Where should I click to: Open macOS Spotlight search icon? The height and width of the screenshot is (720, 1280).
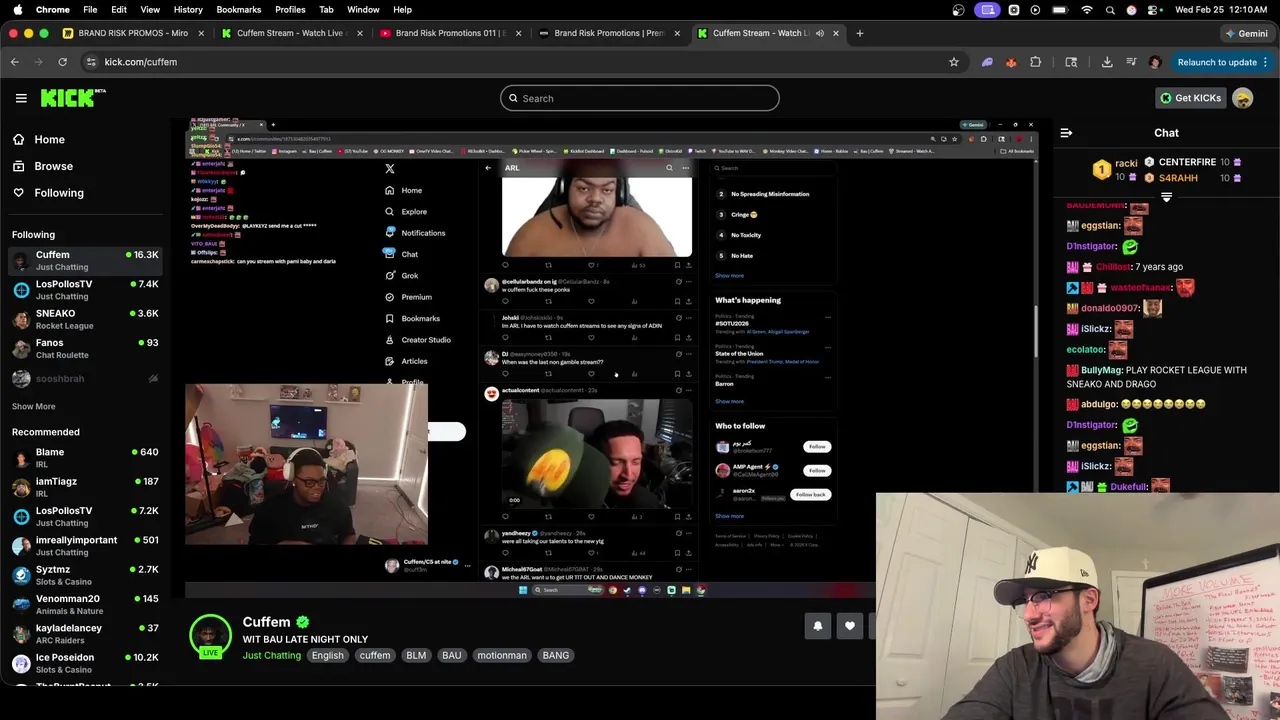(1110, 9)
